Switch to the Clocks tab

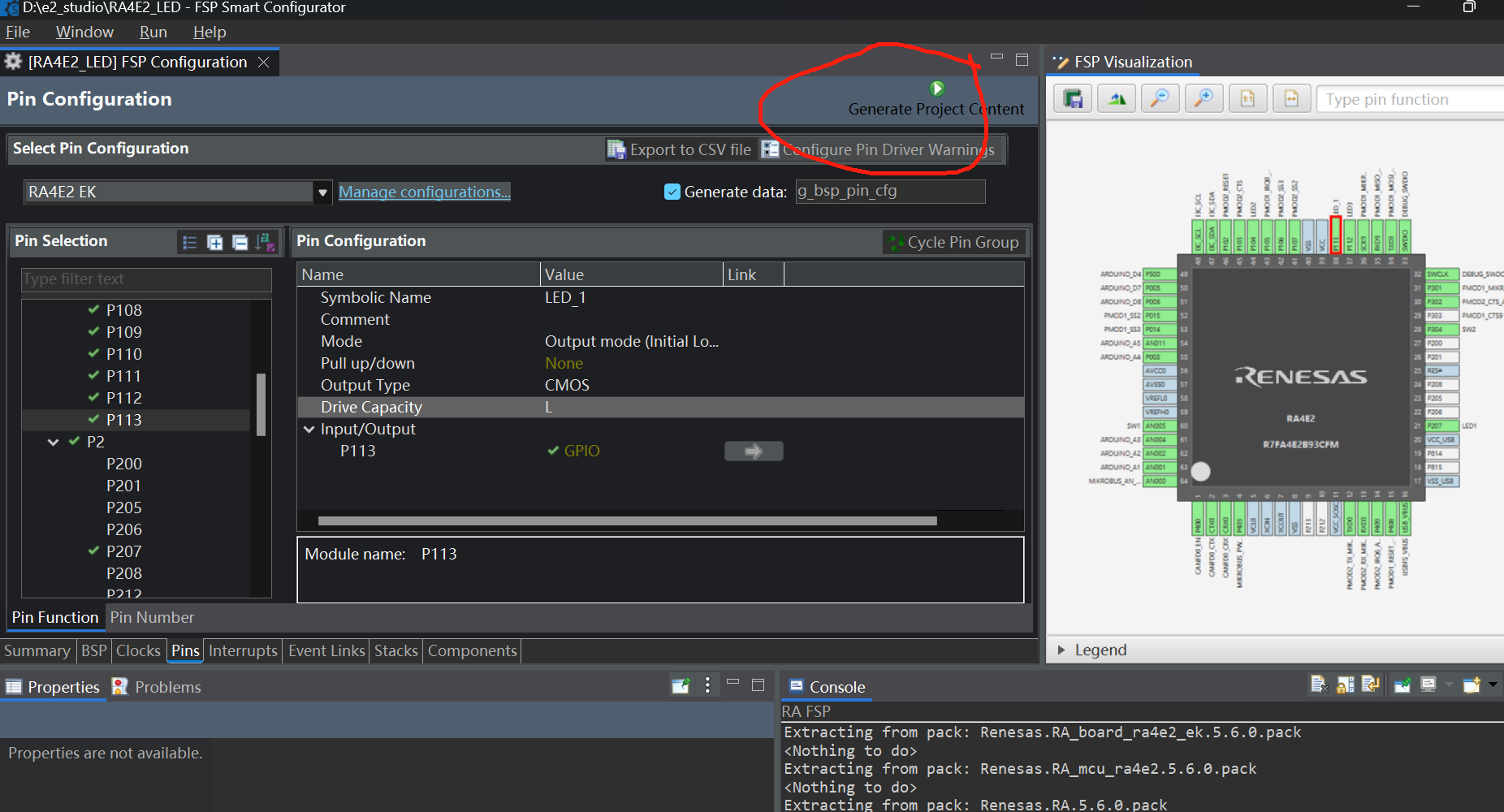[x=138, y=651]
